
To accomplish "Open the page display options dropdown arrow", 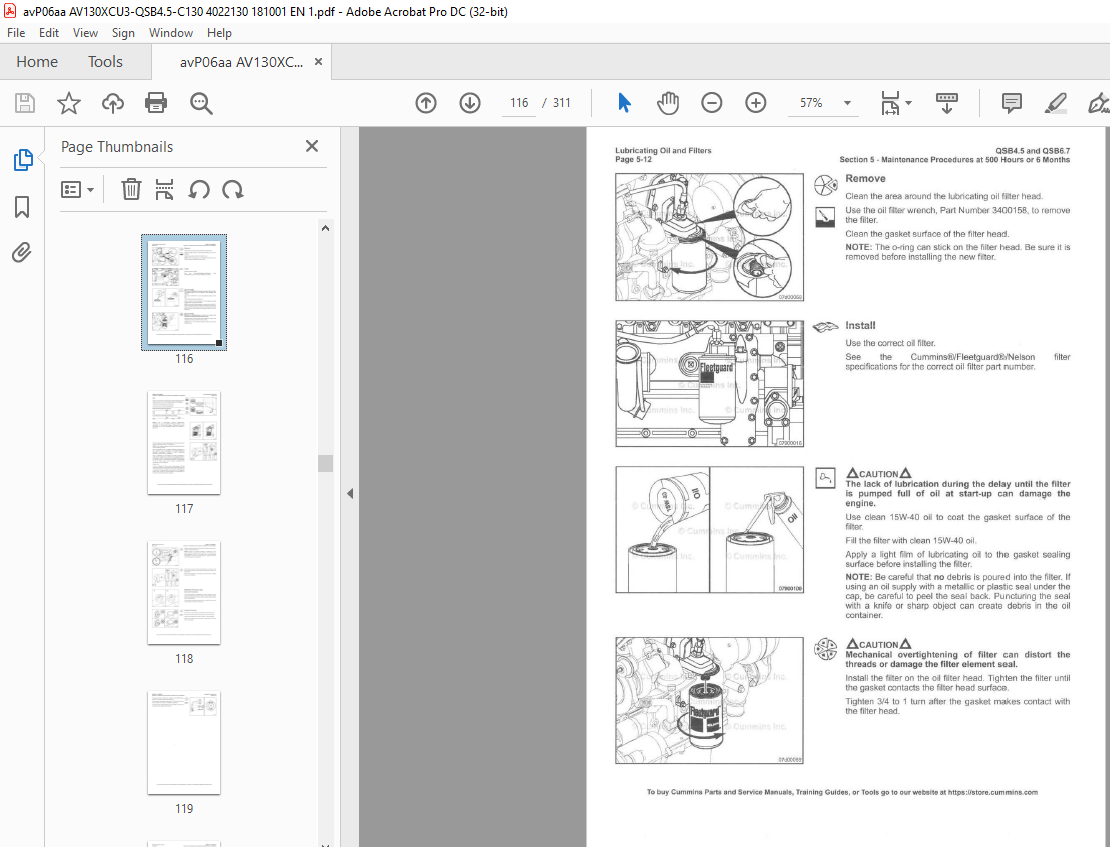I will [908, 103].
